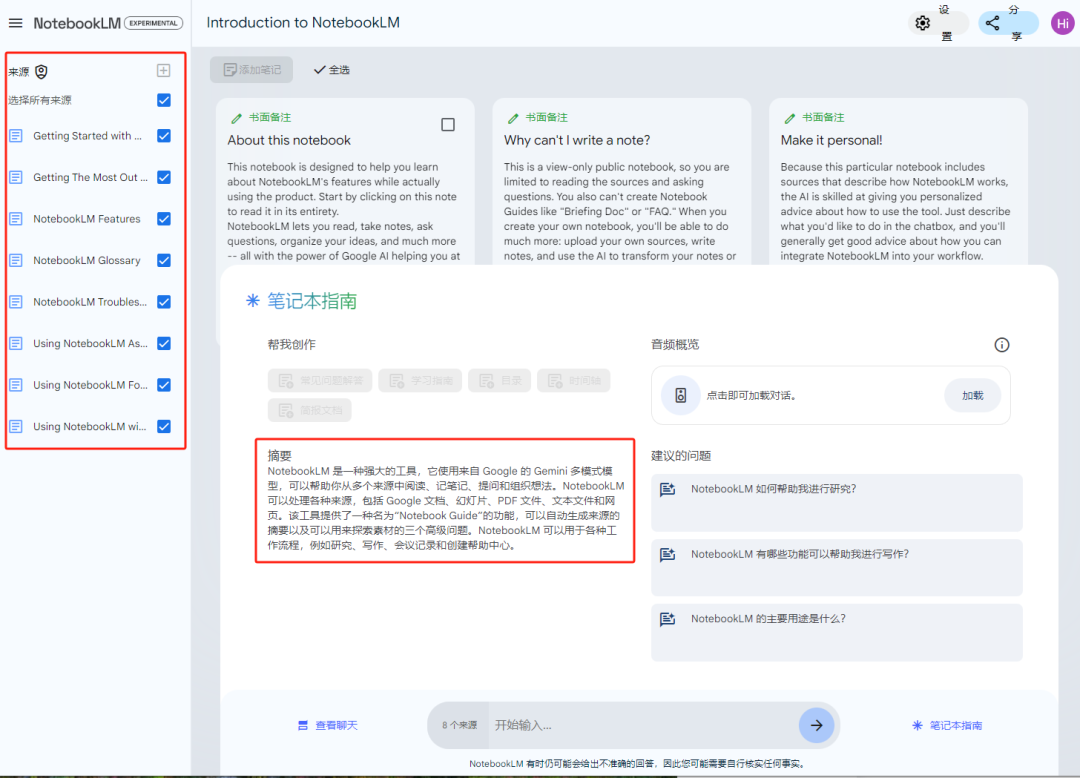The height and width of the screenshot is (778, 1080).
Task: Click the 简报文档 briefing doc button
Action: (x=310, y=410)
